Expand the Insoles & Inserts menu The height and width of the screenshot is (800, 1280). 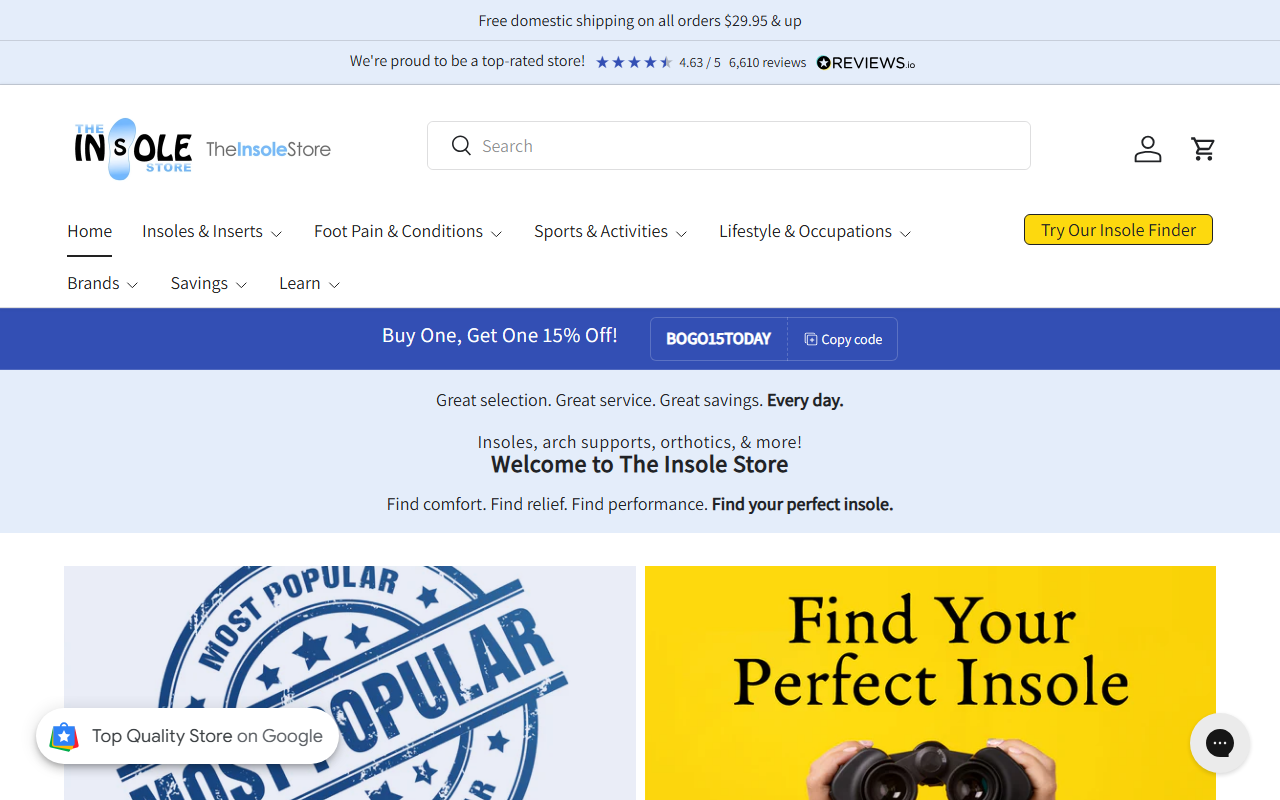tap(212, 231)
